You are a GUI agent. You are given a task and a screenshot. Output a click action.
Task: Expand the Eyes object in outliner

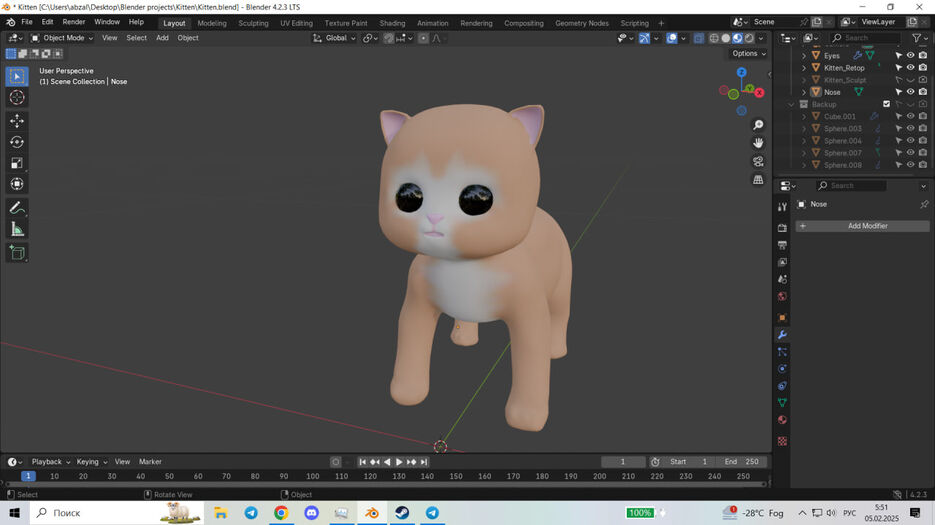804,55
